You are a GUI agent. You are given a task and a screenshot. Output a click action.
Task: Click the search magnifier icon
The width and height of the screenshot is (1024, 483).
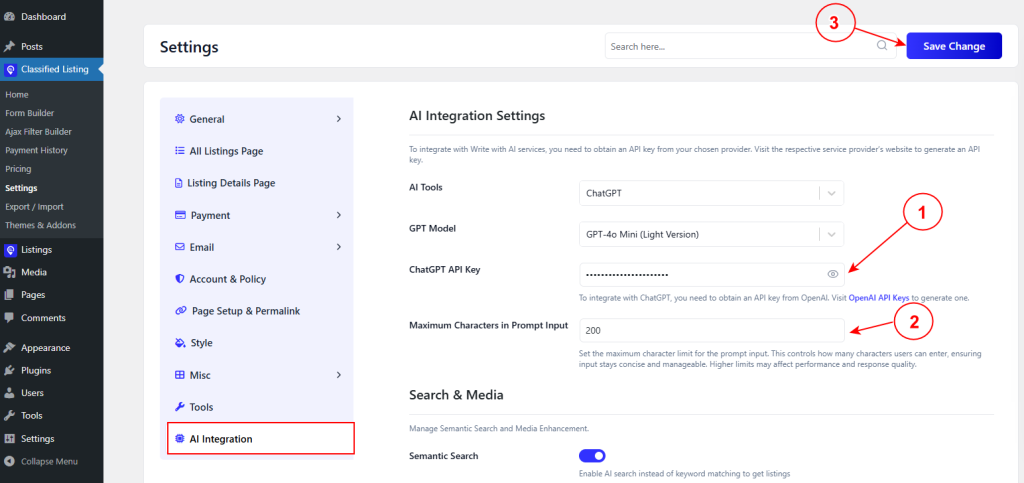[882, 45]
